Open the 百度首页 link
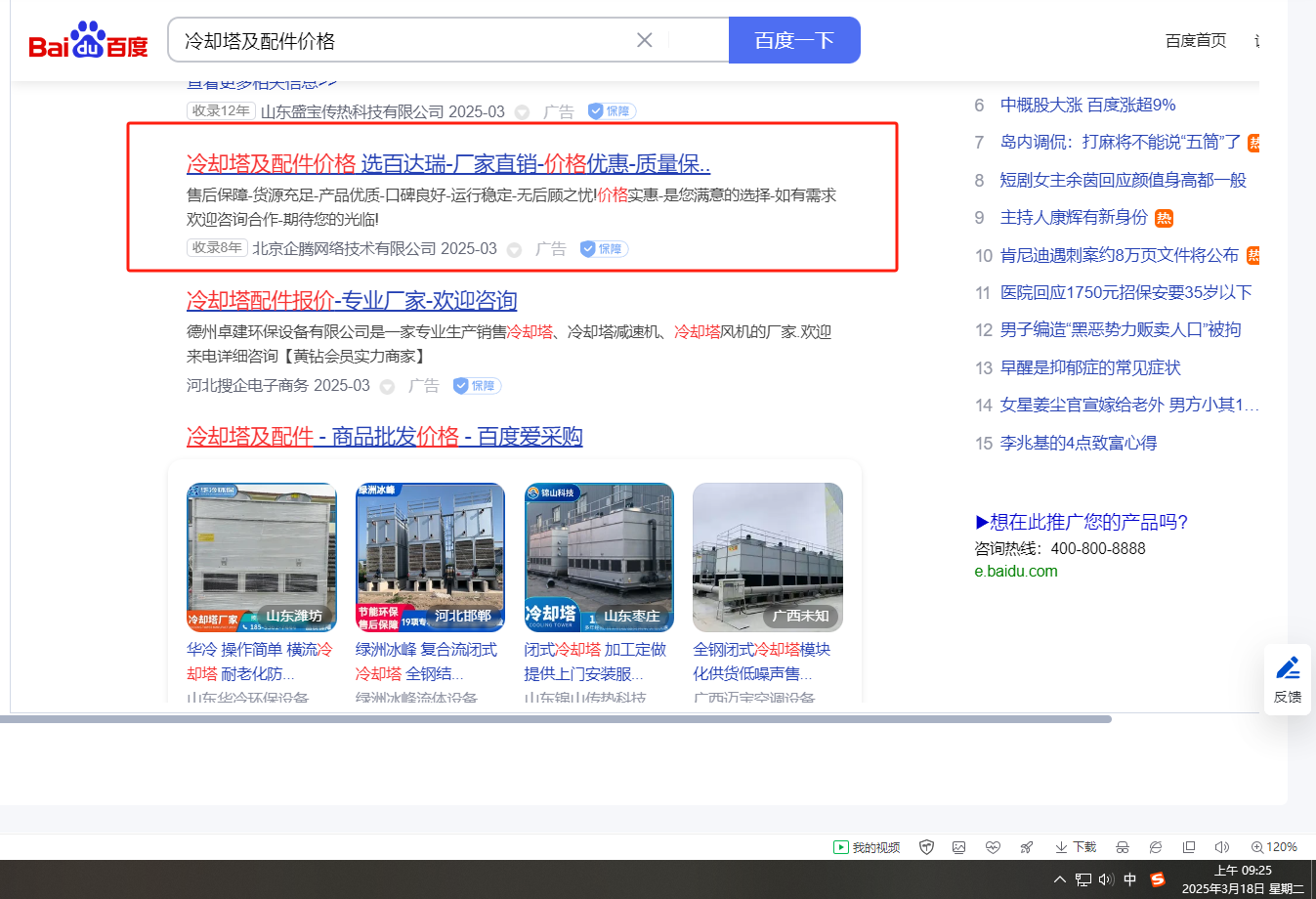 pyautogui.click(x=1196, y=41)
